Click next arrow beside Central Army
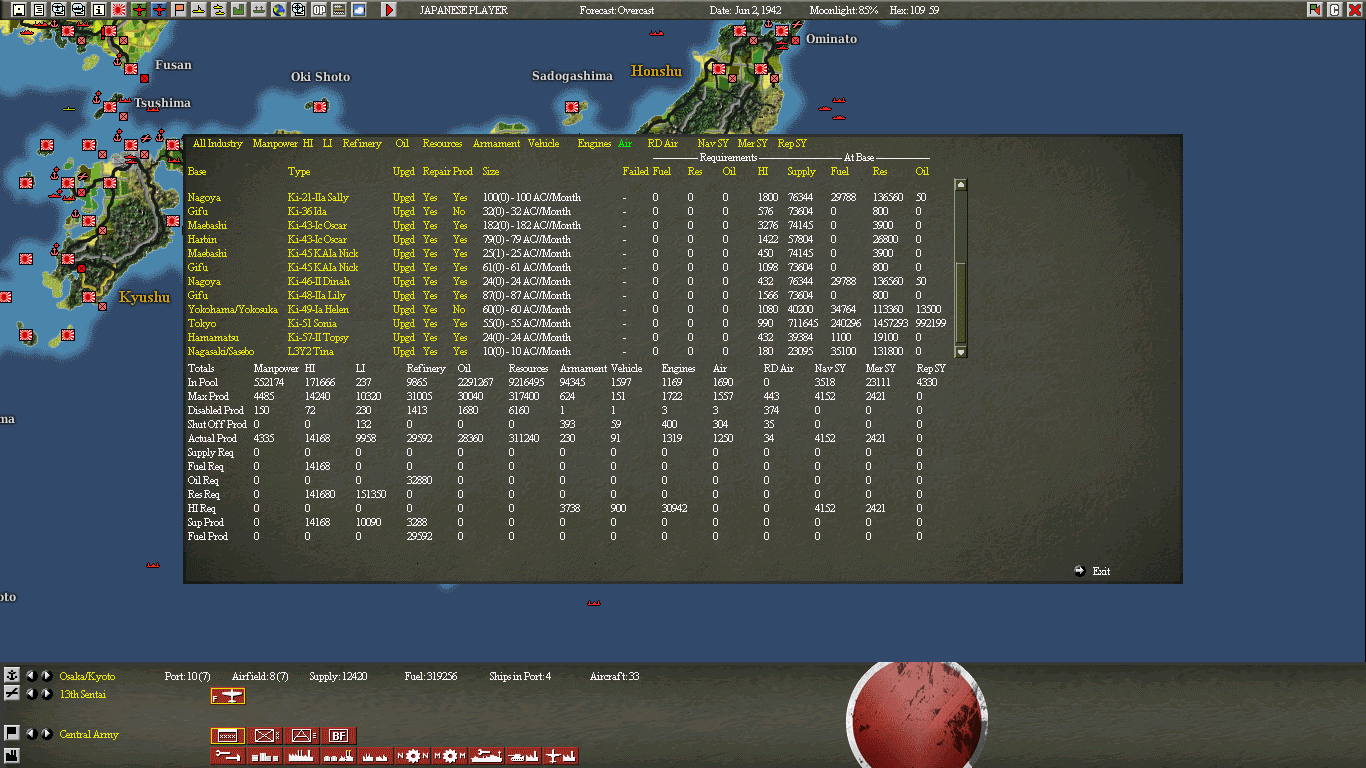 coord(46,734)
